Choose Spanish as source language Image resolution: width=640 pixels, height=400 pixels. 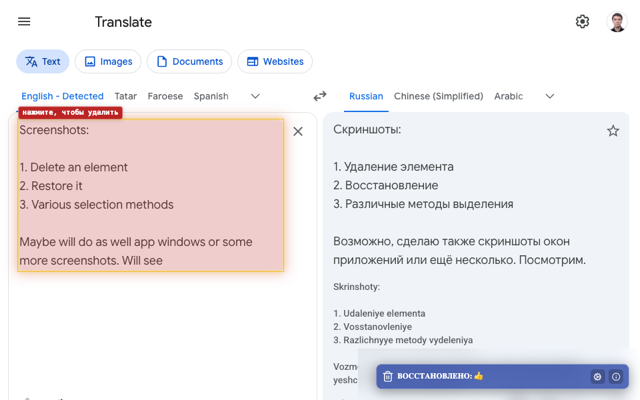coord(211,96)
